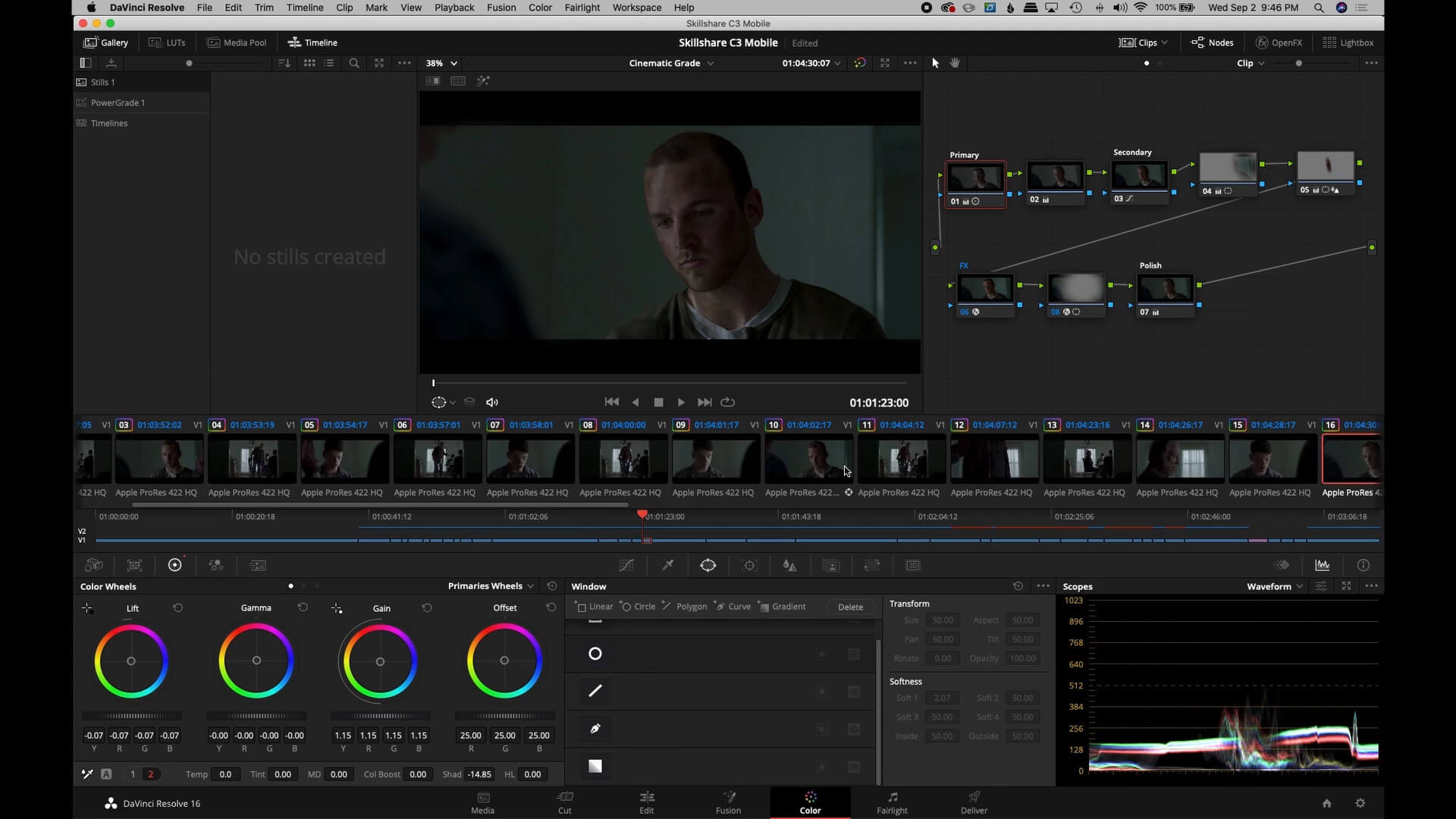Screen dimensions: 1456x819
Task: Open Scopes panel options menu
Action: pos(1371,586)
